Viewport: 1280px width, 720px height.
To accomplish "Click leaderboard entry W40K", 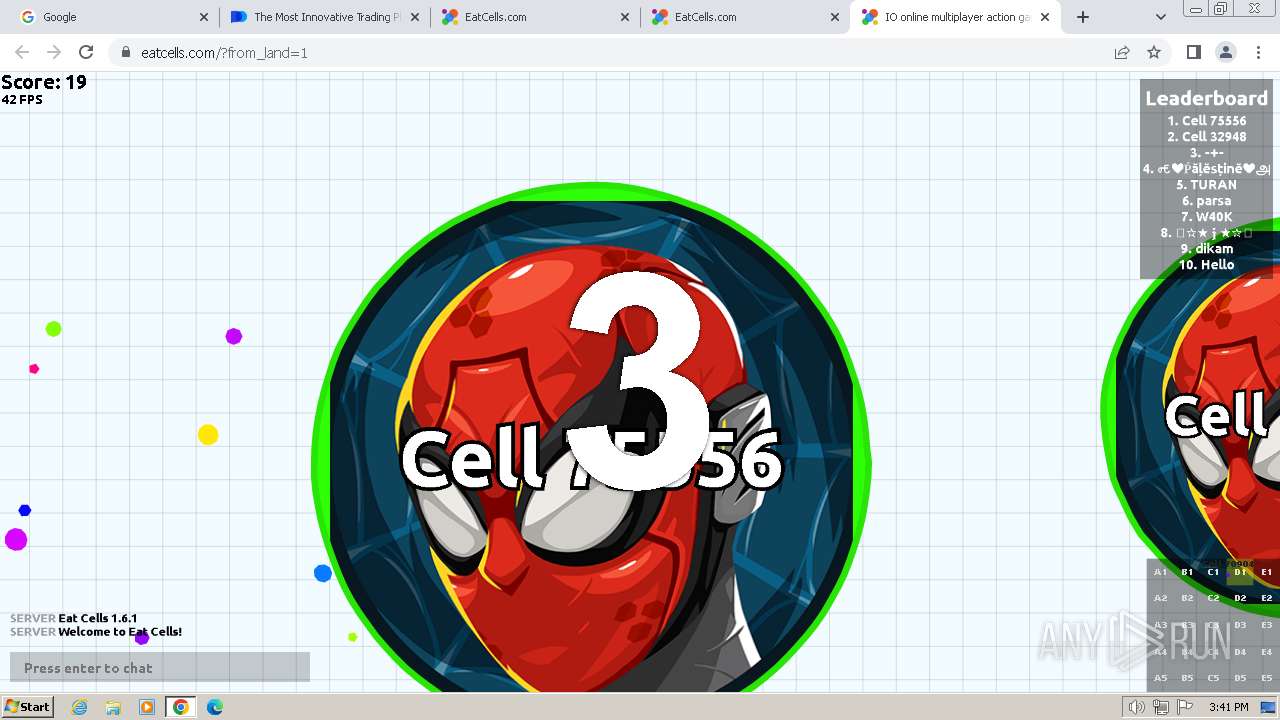I will tap(1206, 217).
